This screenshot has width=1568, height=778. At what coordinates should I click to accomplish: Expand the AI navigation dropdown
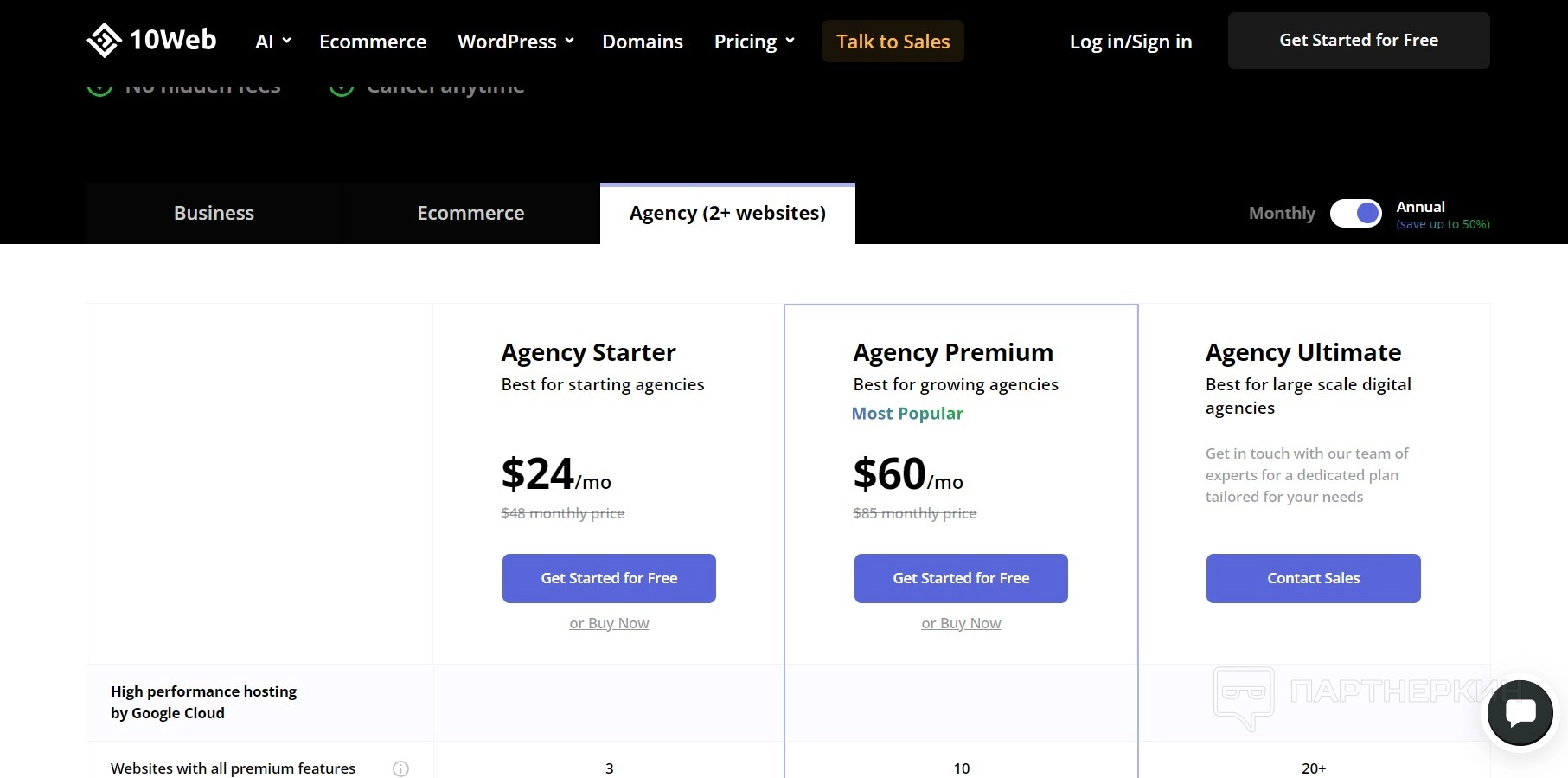tap(272, 42)
